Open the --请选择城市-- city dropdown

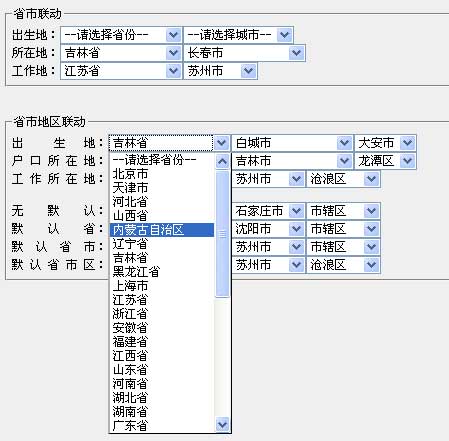pos(238,35)
